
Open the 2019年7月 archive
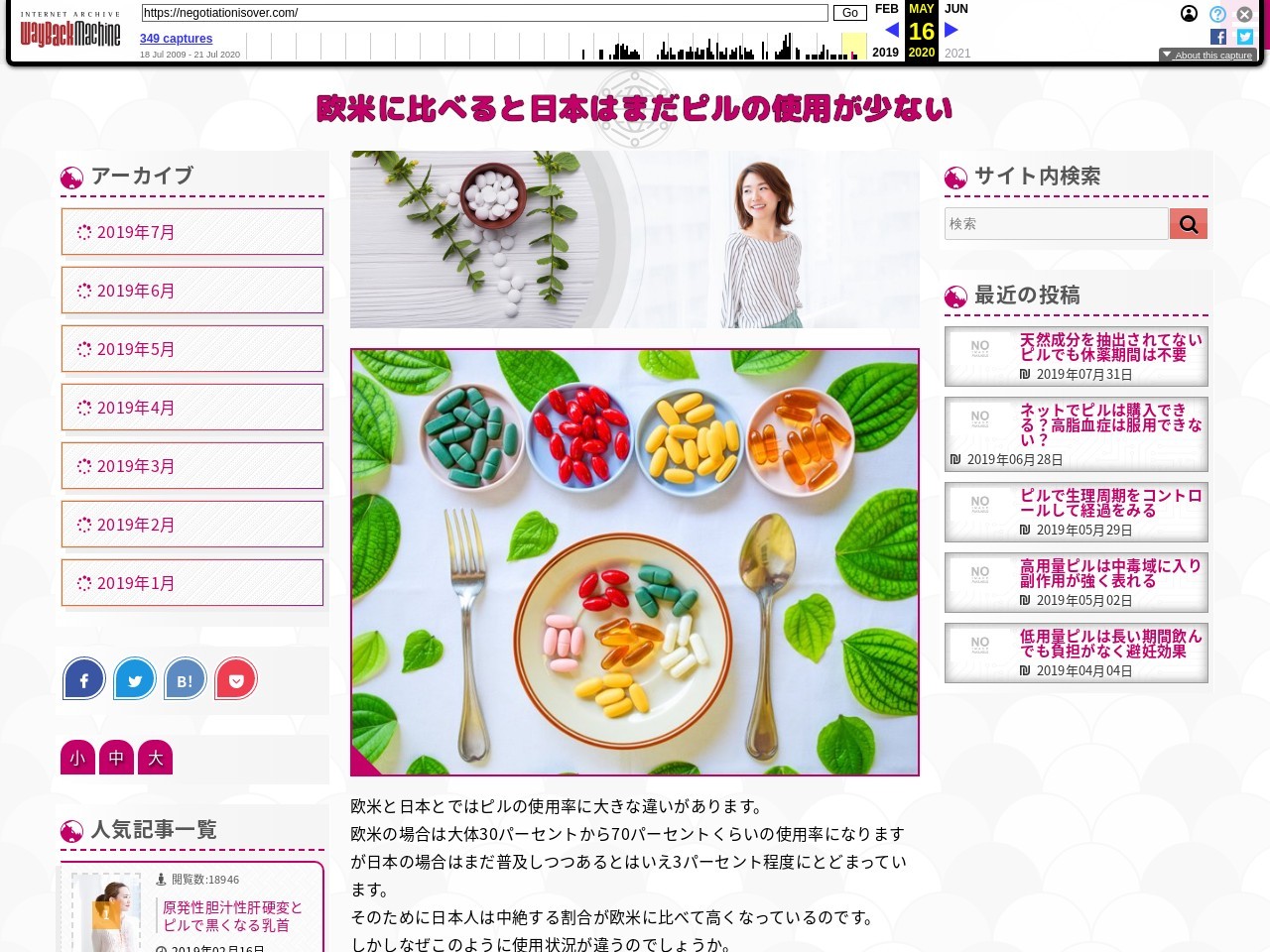[192, 232]
